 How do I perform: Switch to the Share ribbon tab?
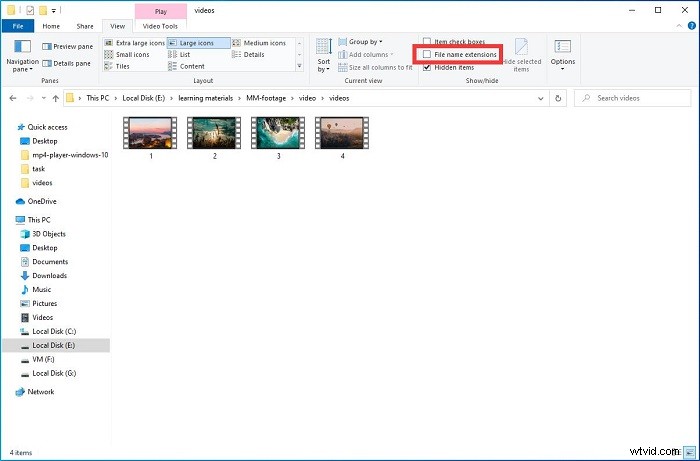point(84,25)
